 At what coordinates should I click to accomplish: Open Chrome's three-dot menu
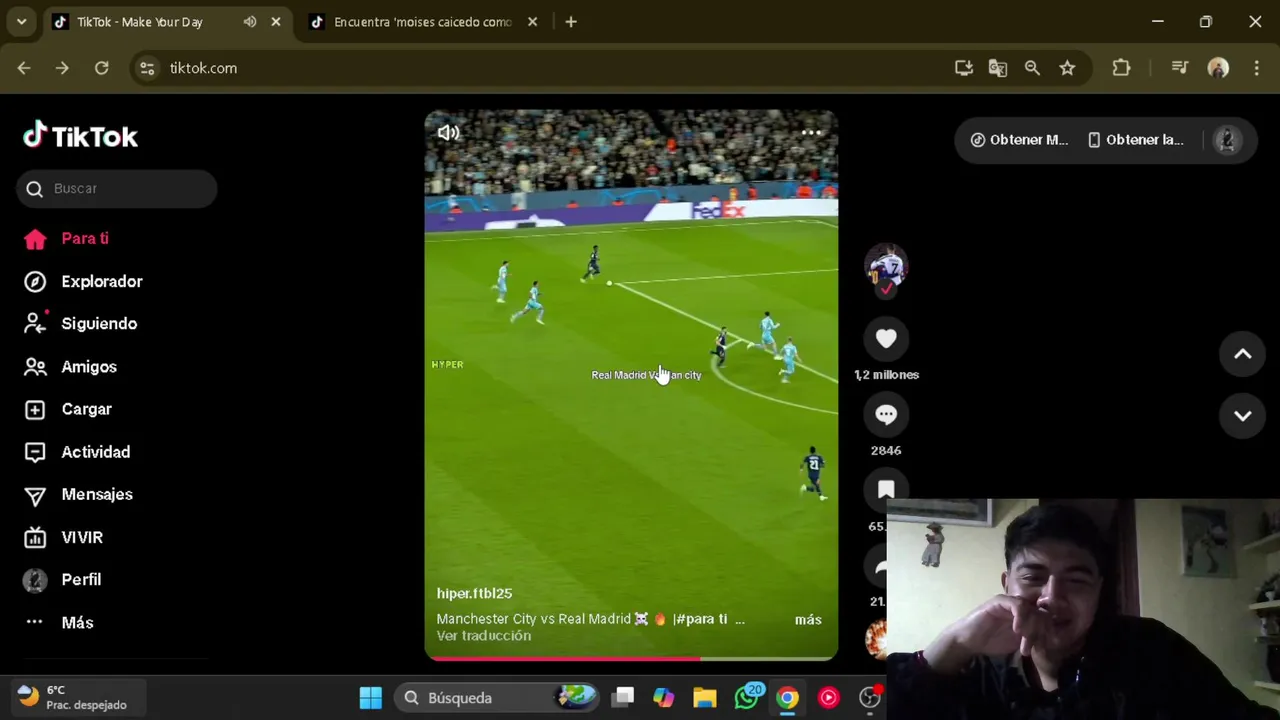pos(1256,68)
